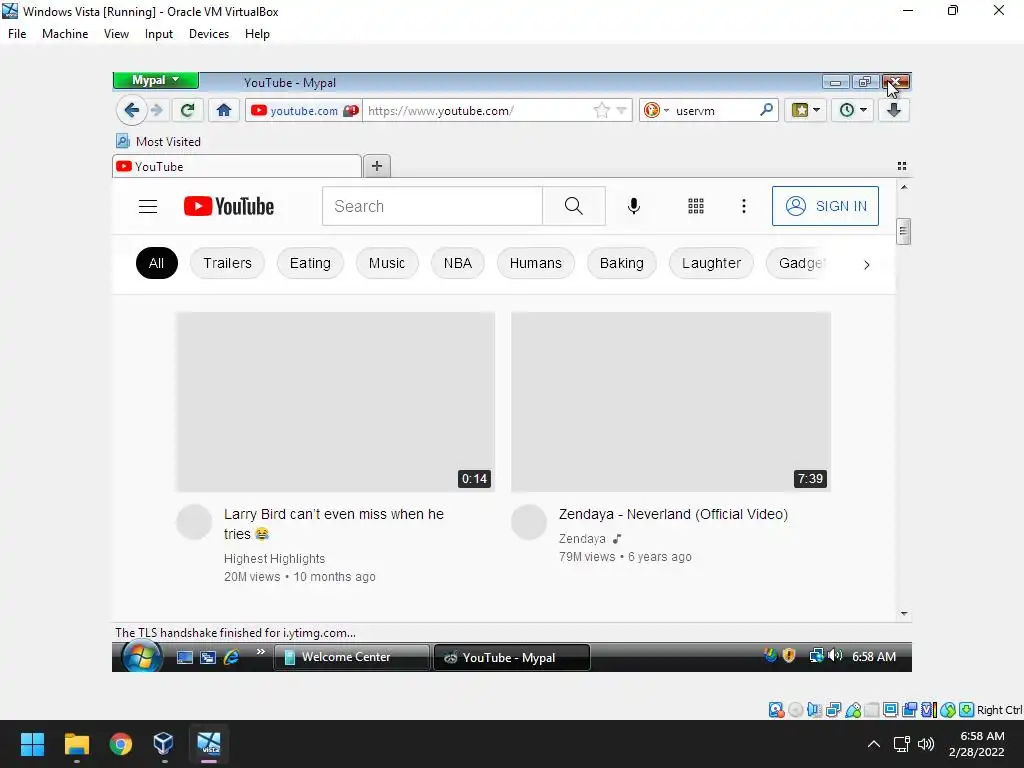The image size is (1024, 768).
Task: Expand Vista quick launch overflow chevron
Action: coord(261,651)
